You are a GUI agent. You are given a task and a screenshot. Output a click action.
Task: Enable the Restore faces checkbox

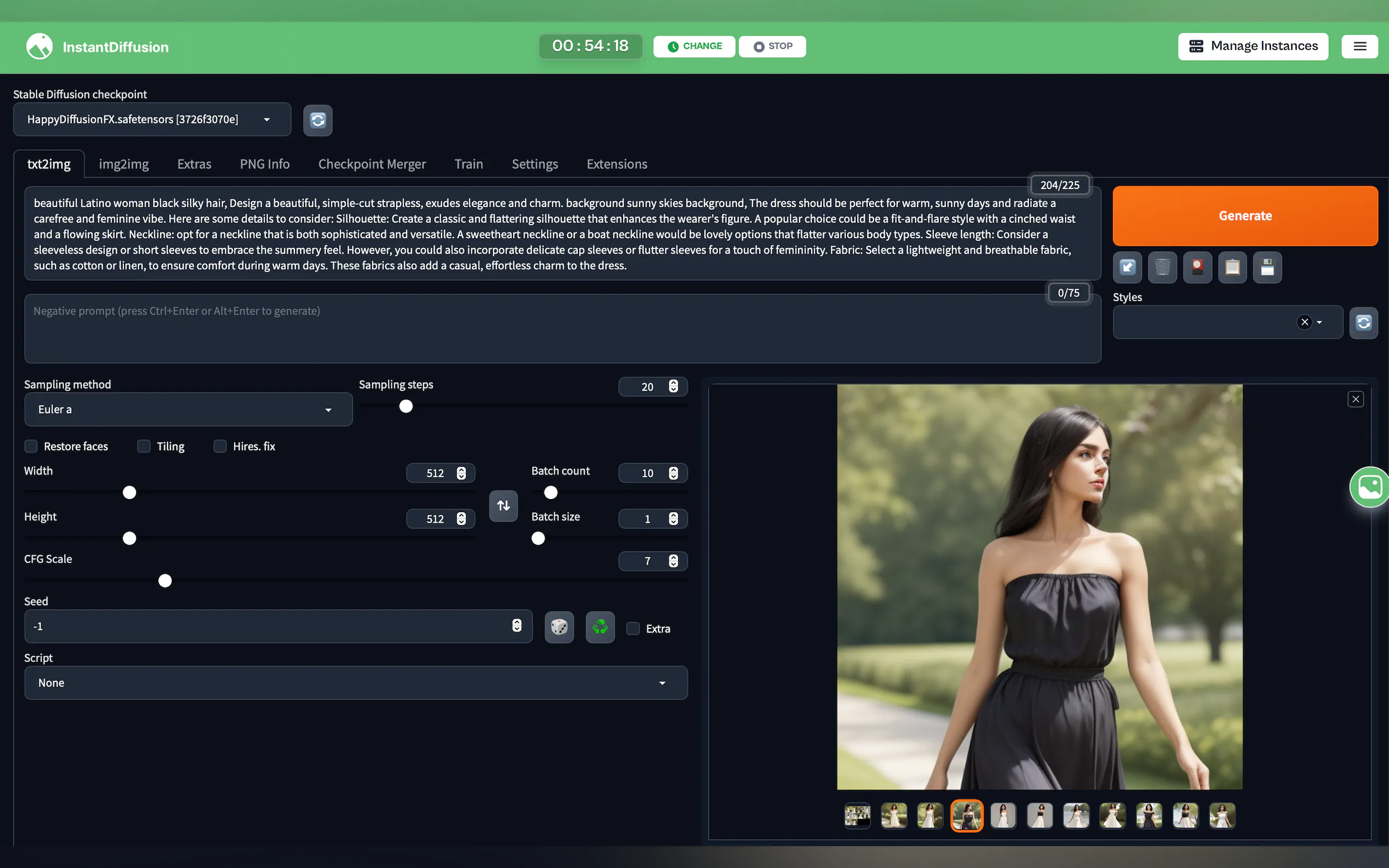(x=32, y=447)
